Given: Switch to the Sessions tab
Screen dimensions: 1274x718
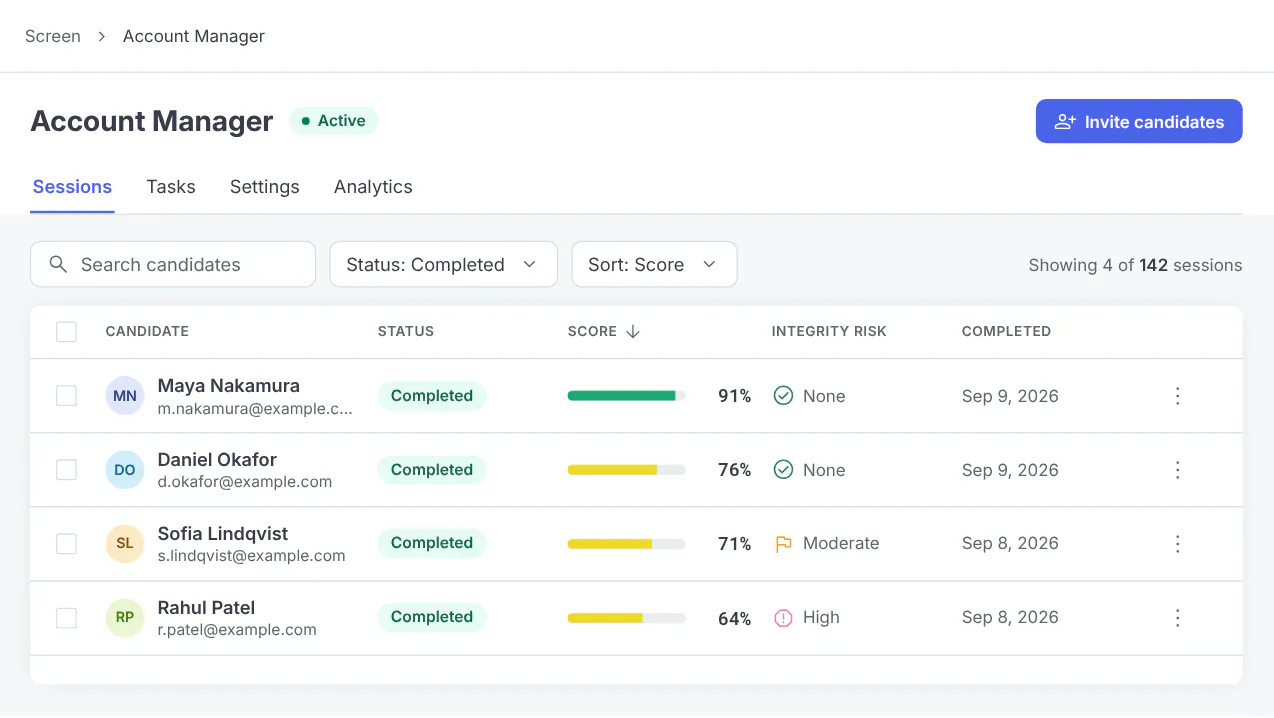Looking at the screenshot, I should click(x=72, y=187).
